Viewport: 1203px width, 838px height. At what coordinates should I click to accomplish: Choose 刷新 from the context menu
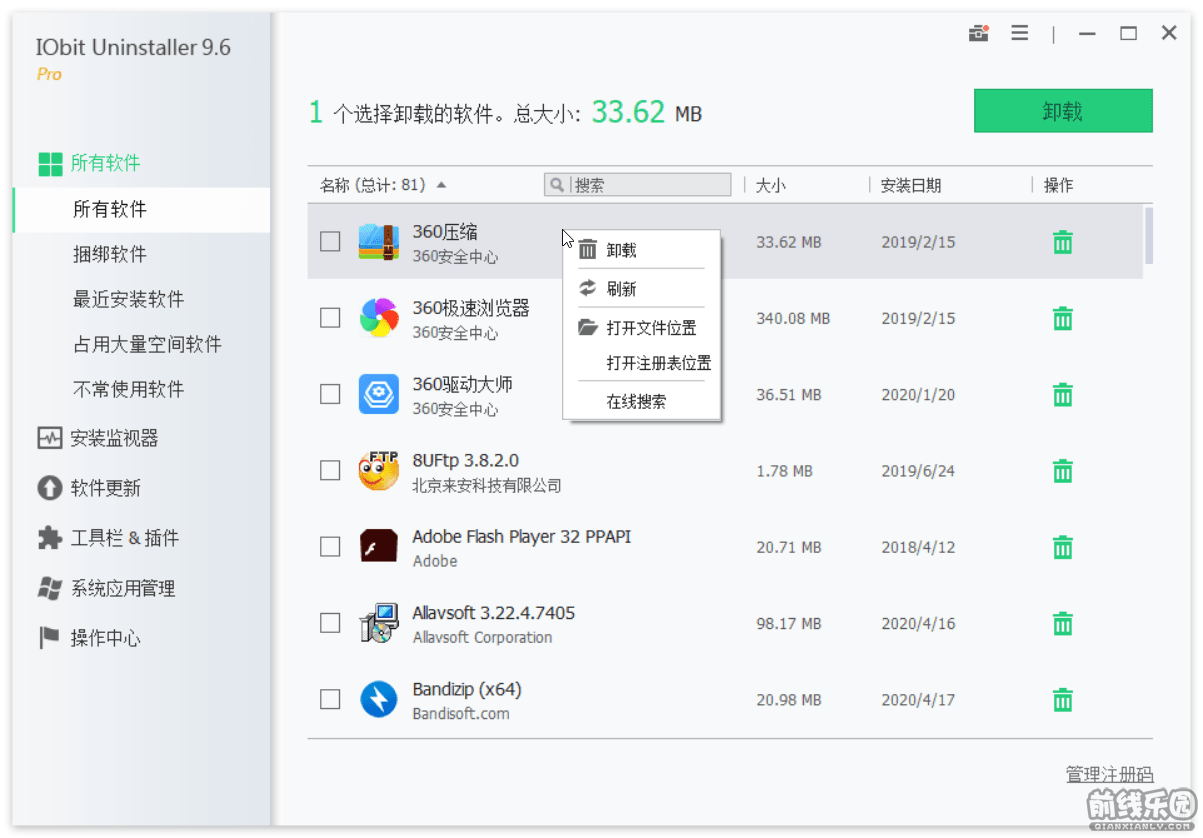point(642,289)
